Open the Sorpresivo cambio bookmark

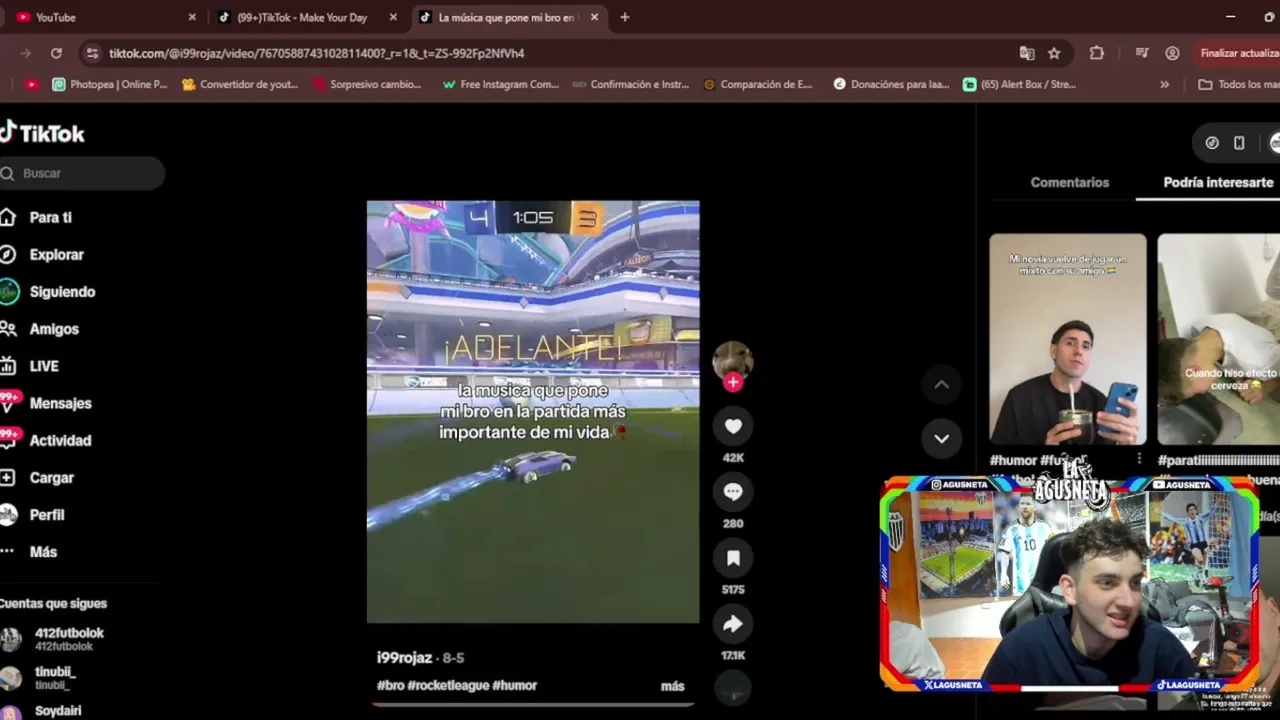click(x=368, y=84)
